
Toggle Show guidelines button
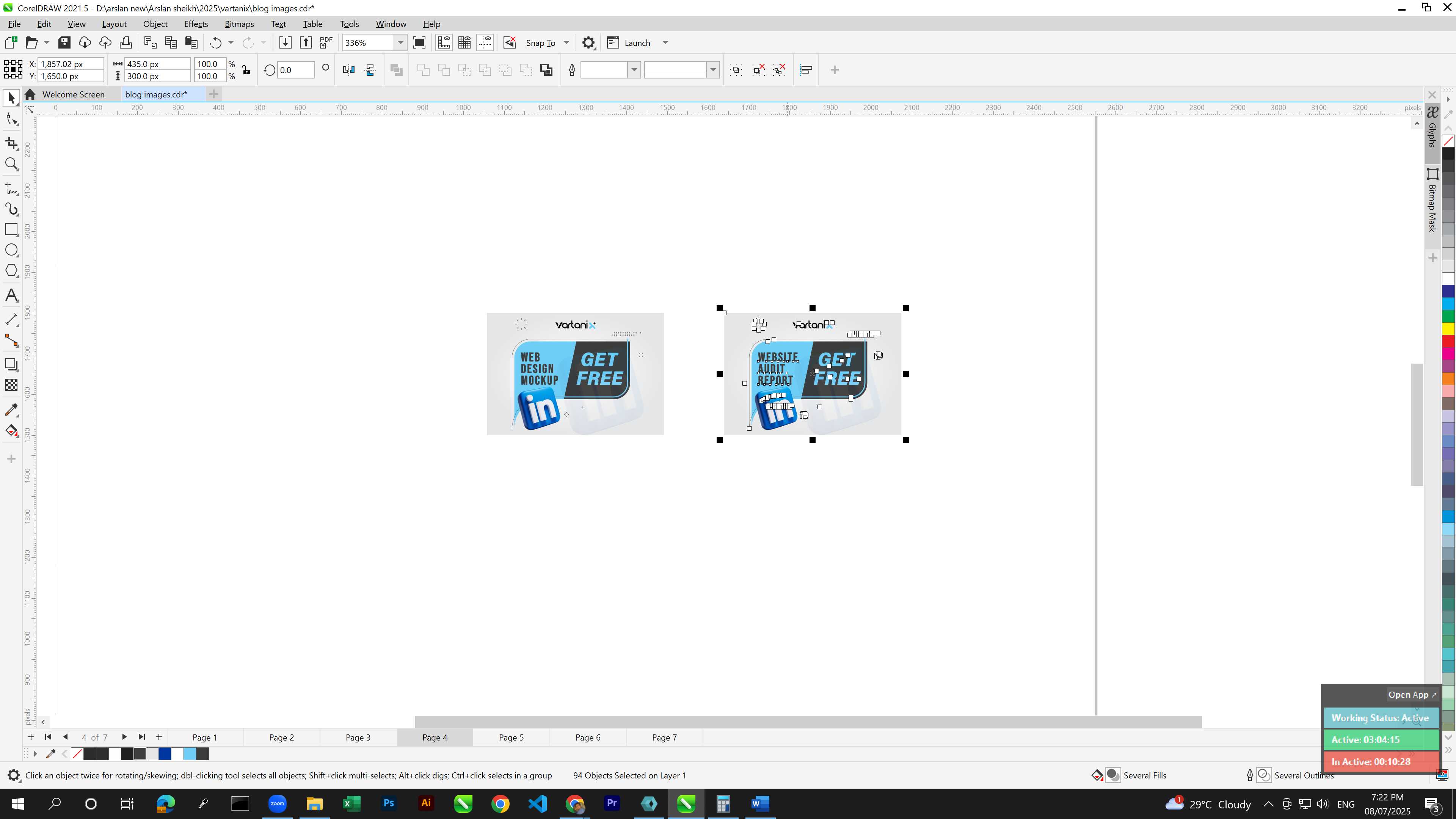[x=485, y=43]
